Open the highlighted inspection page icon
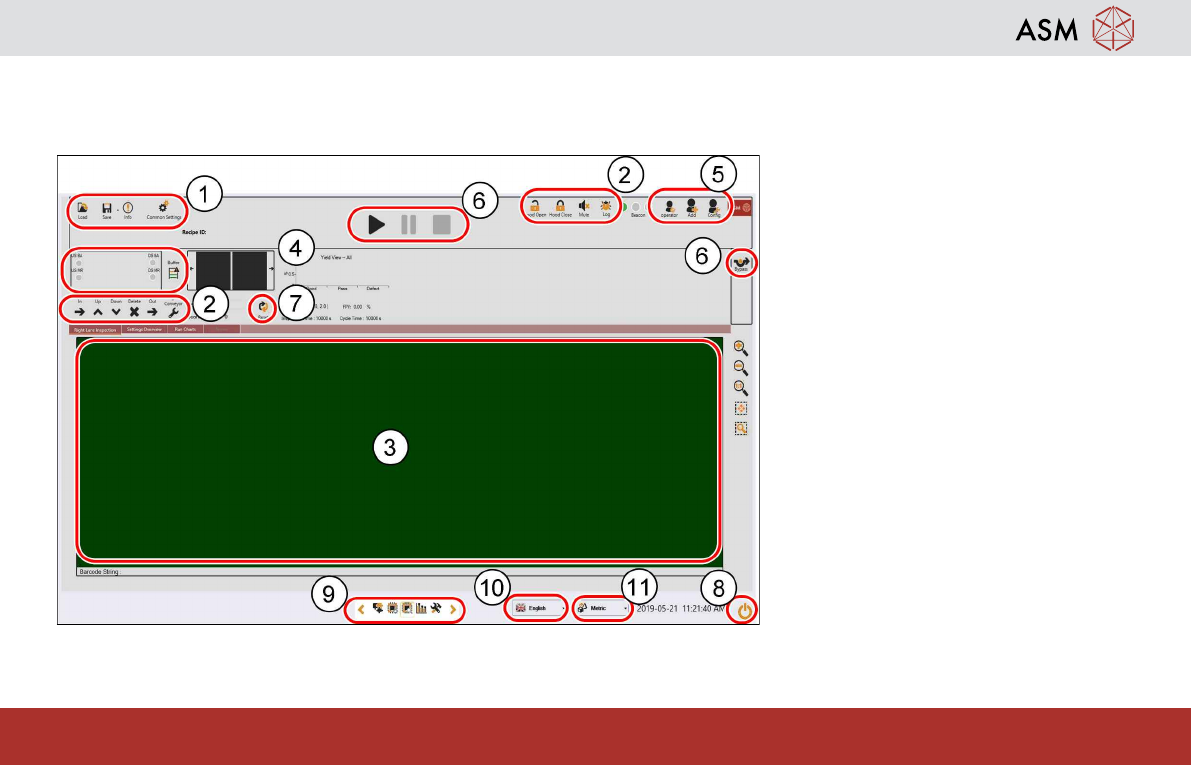This screenshot has width=1191, height=765. tap(407, 609)
